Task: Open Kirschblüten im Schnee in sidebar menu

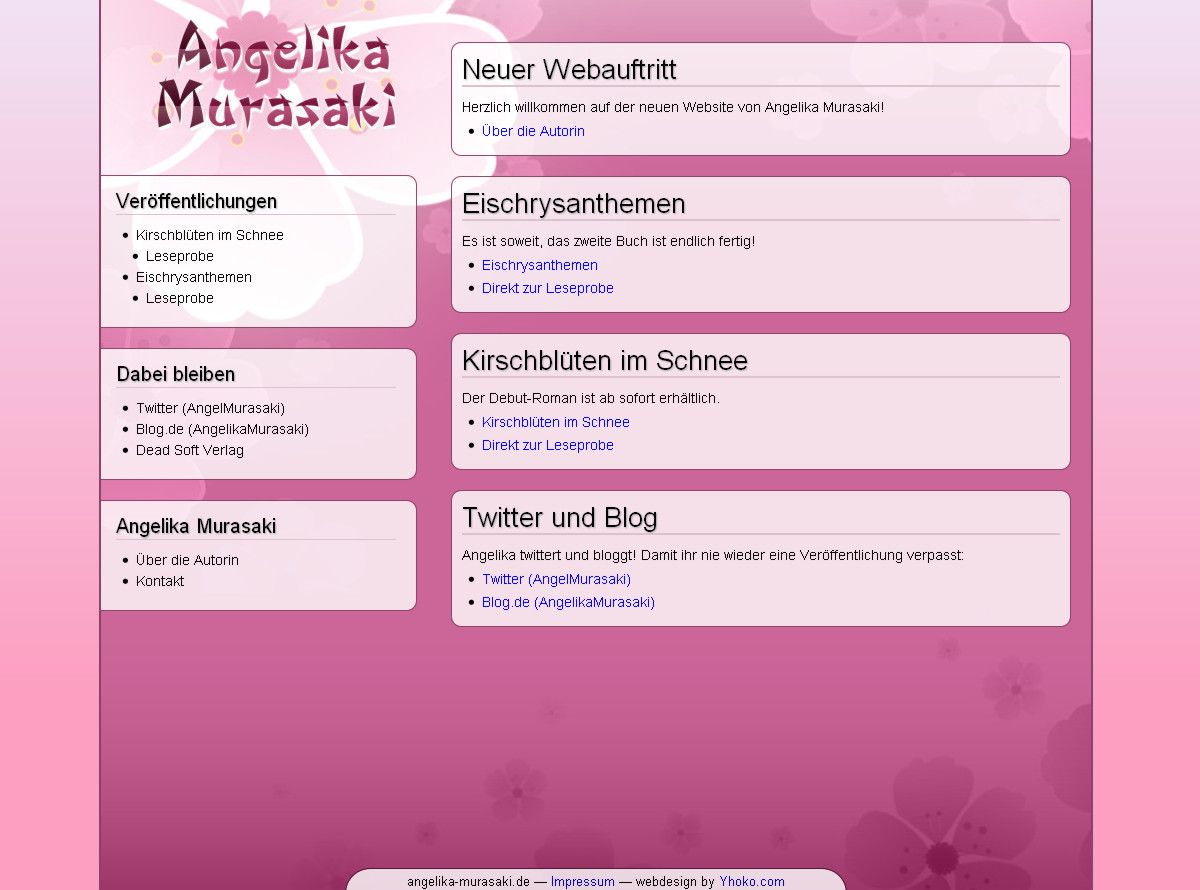Action: pos(209,235)
